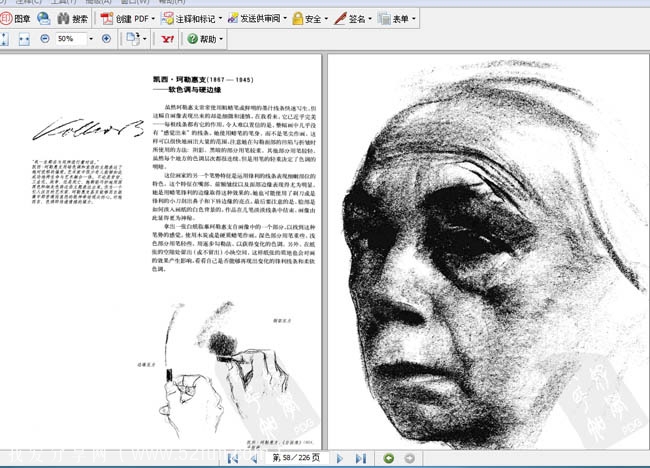Open the 签名 sign menu
Viewport: 650px width, 468px height.
353,19
